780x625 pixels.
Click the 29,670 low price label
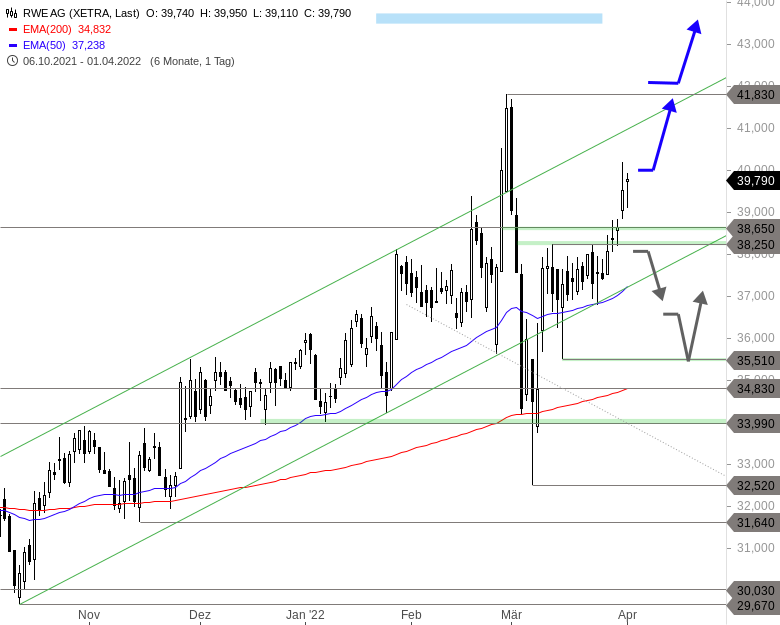click(754, 606)
